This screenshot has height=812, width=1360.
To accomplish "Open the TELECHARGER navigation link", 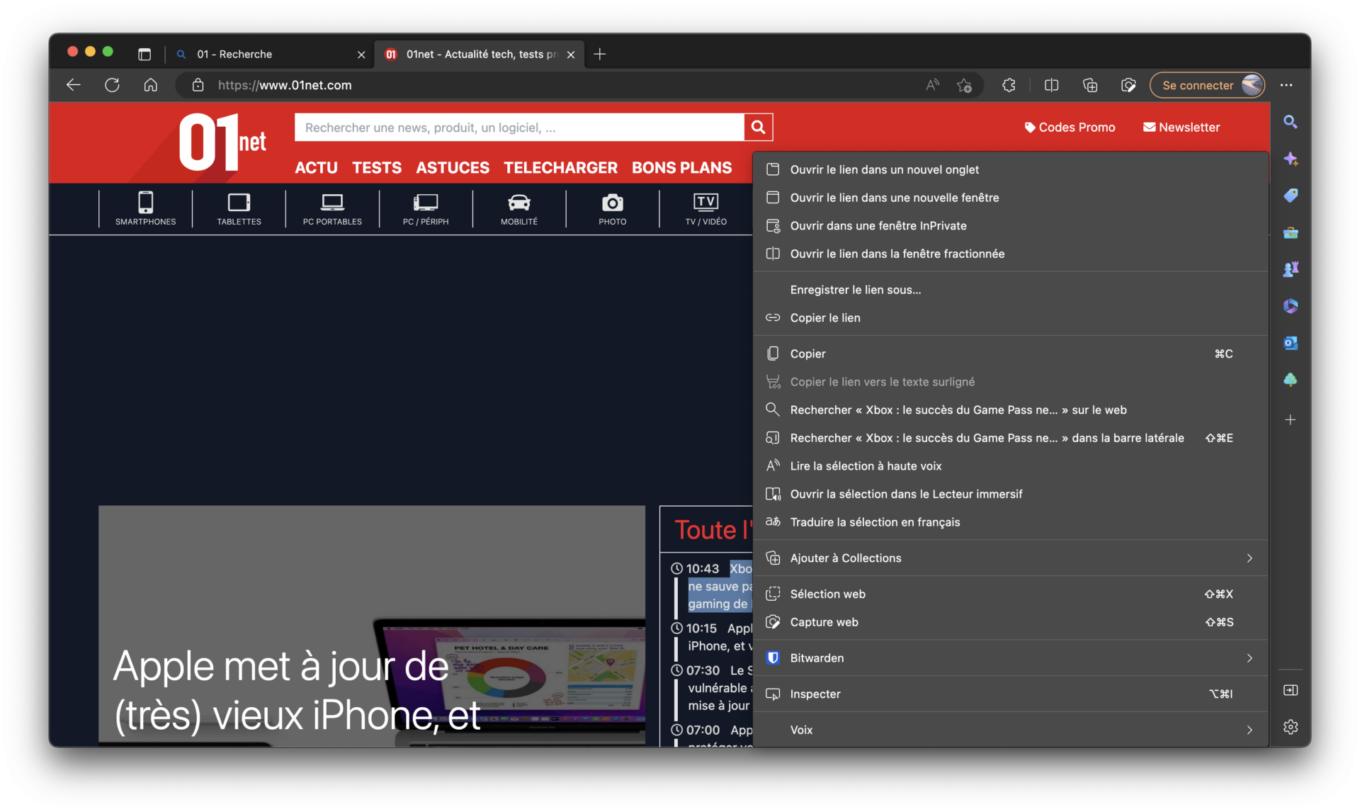I will pyautogui.click(x=561, y=168).
